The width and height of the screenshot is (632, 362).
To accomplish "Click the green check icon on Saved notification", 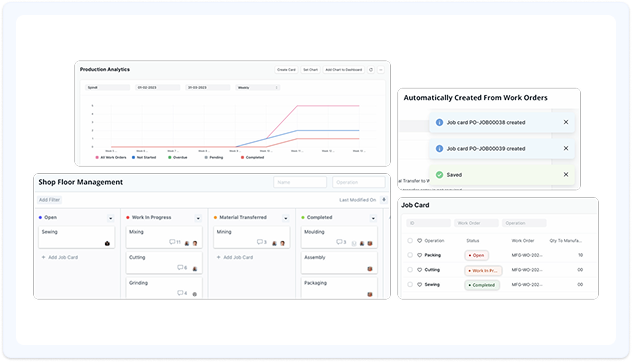I will 439,175.
